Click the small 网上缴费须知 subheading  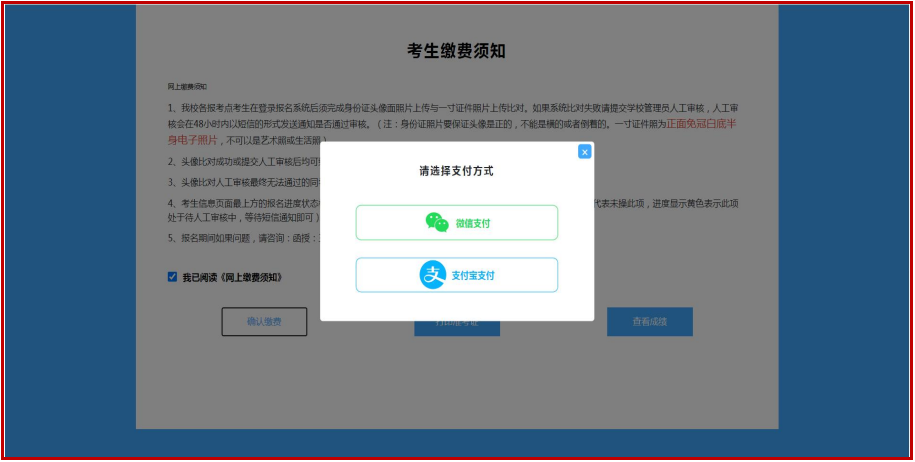click(187, 87)
